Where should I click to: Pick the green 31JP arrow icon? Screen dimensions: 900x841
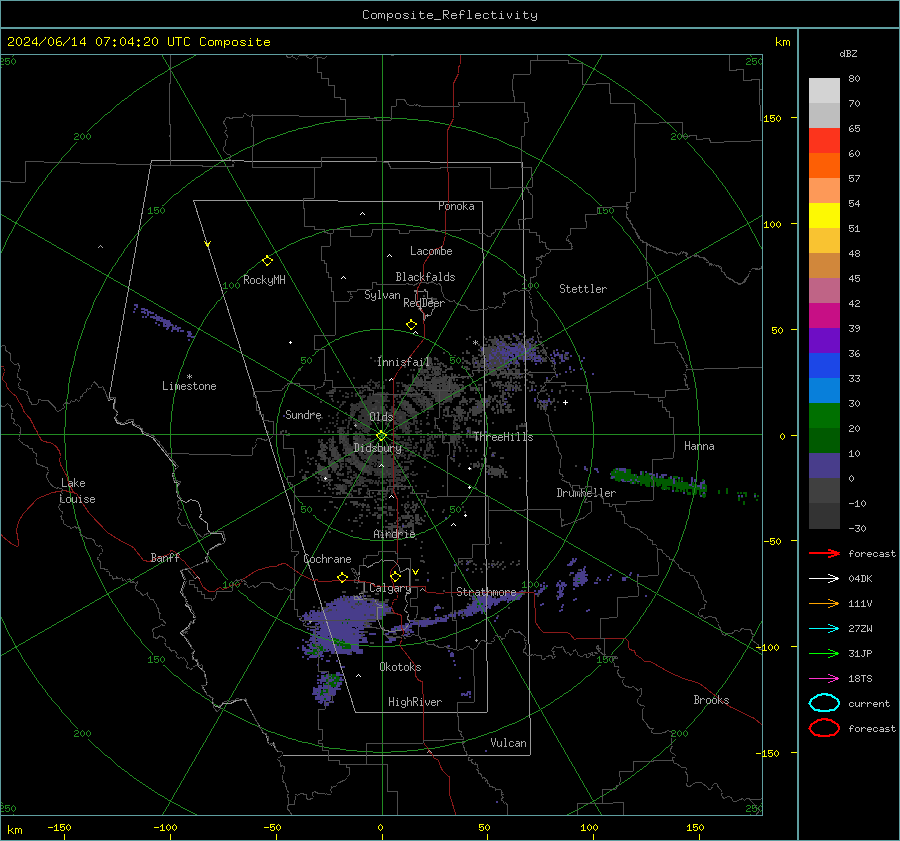(x=824, y=653)
